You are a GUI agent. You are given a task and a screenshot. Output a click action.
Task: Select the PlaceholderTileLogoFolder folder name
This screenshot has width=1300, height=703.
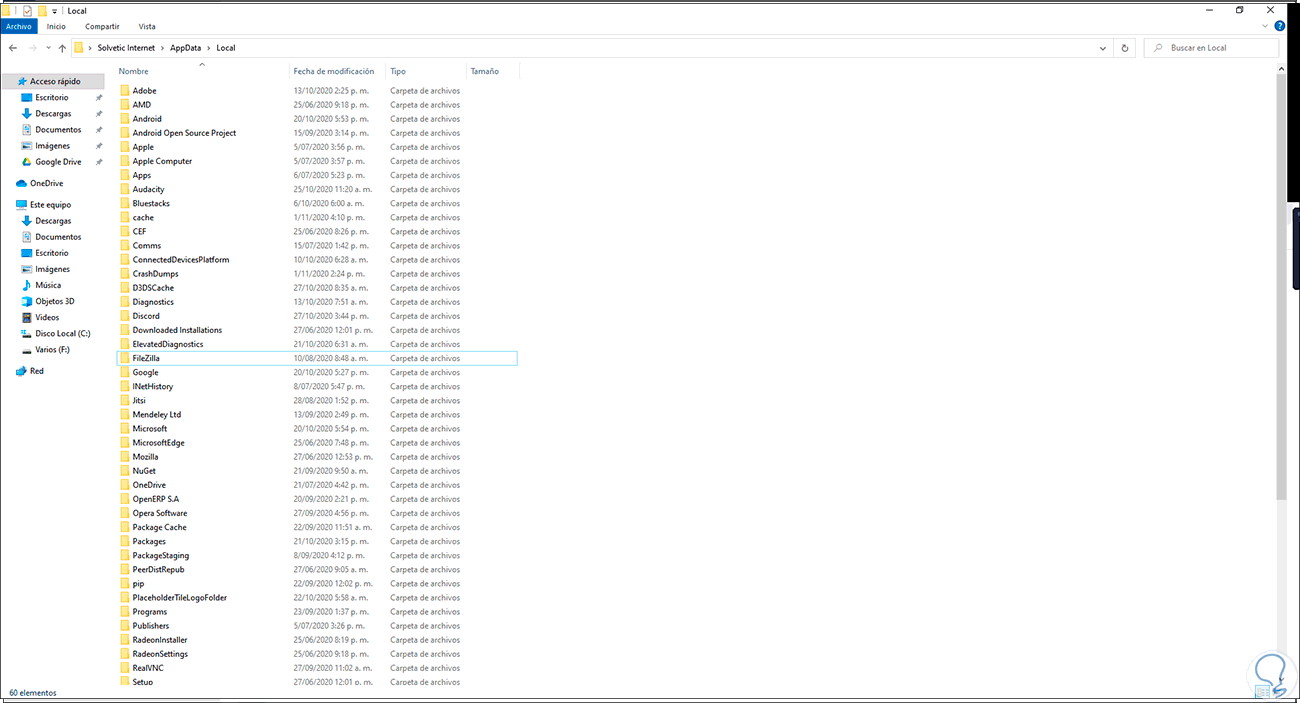click(x=180, y=597)
